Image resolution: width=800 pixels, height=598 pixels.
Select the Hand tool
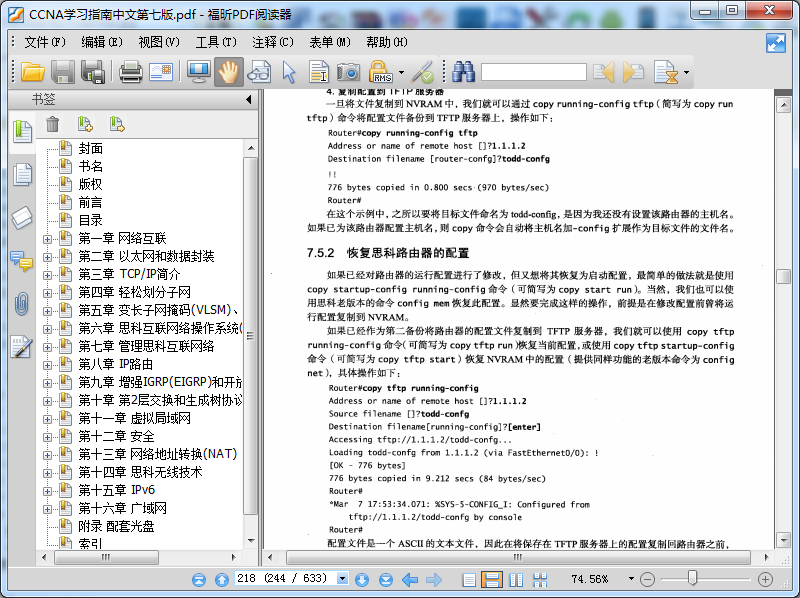(229, 72)
